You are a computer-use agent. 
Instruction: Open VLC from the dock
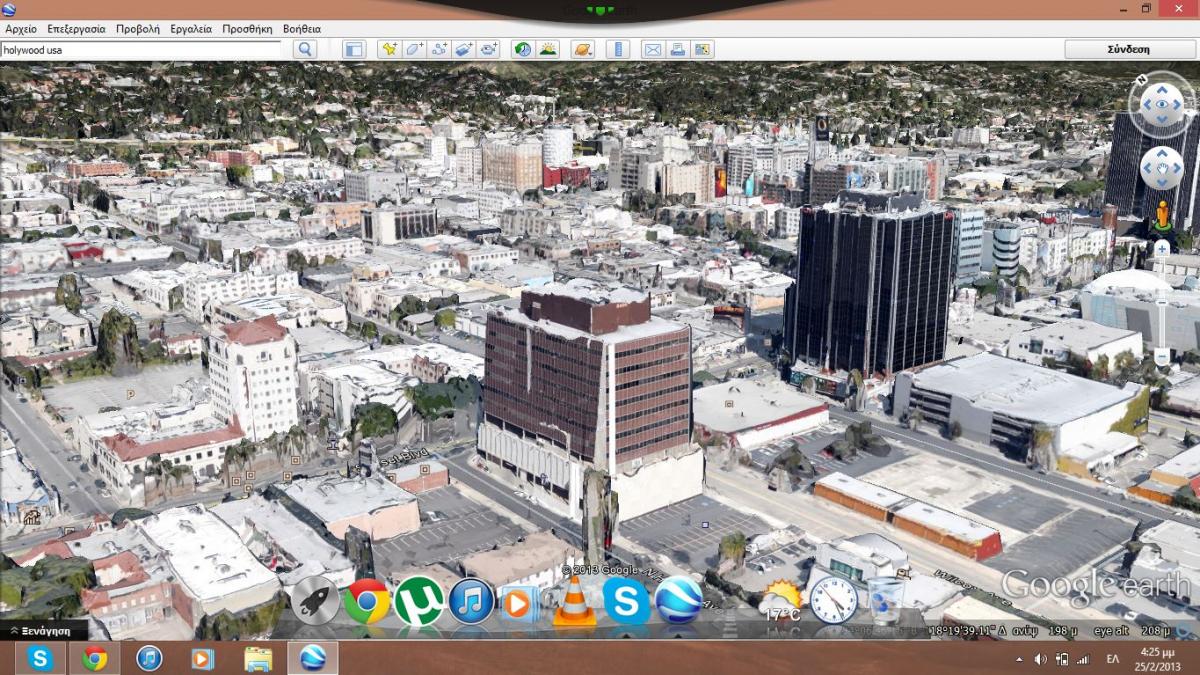click(x=575, y=602)
